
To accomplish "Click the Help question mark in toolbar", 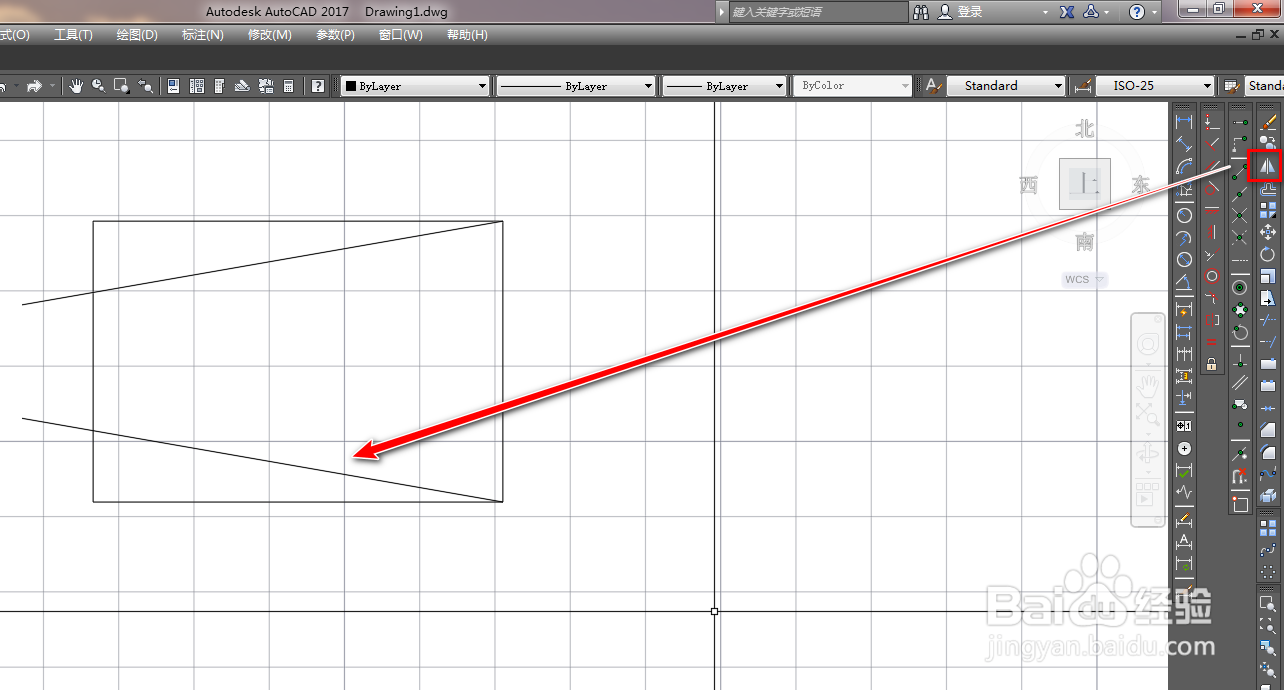I will (317, 86).
